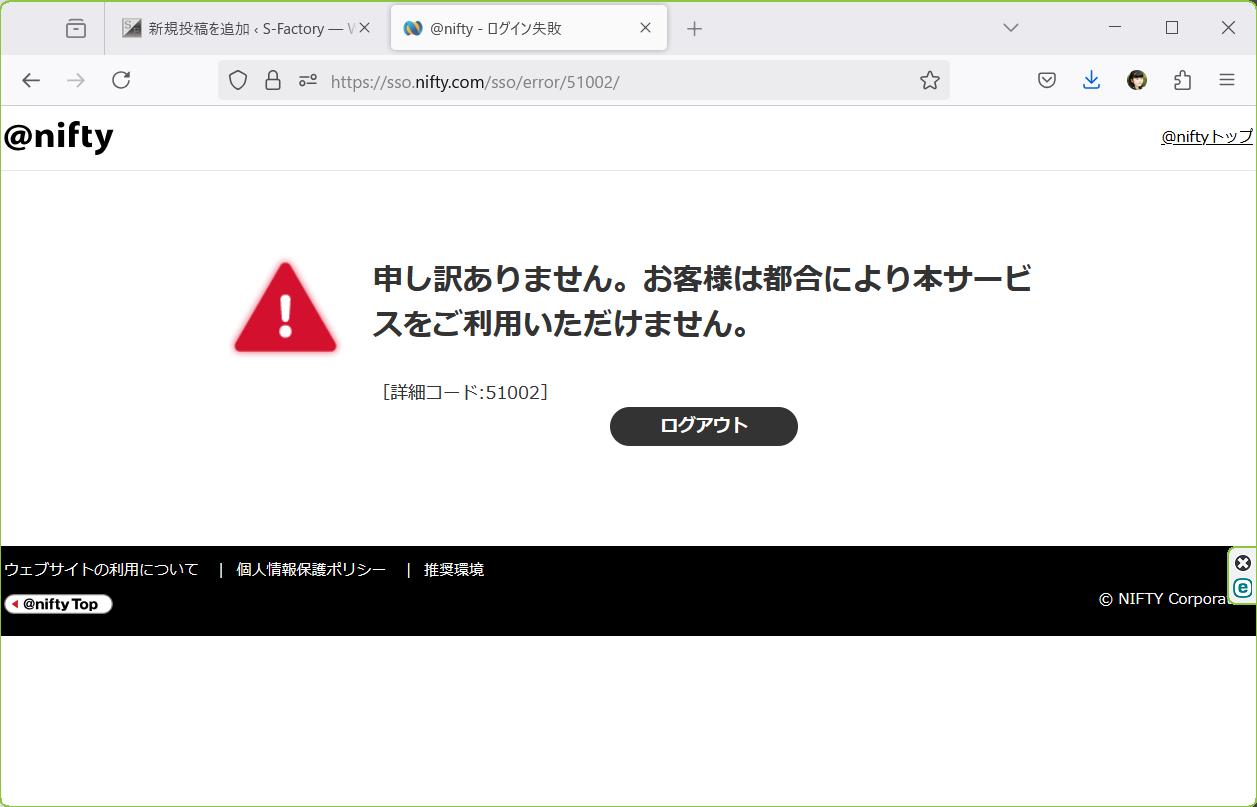1257x807 pixels.
Task: Expand the list all tabs chevron
Action: coord(1011,28)
